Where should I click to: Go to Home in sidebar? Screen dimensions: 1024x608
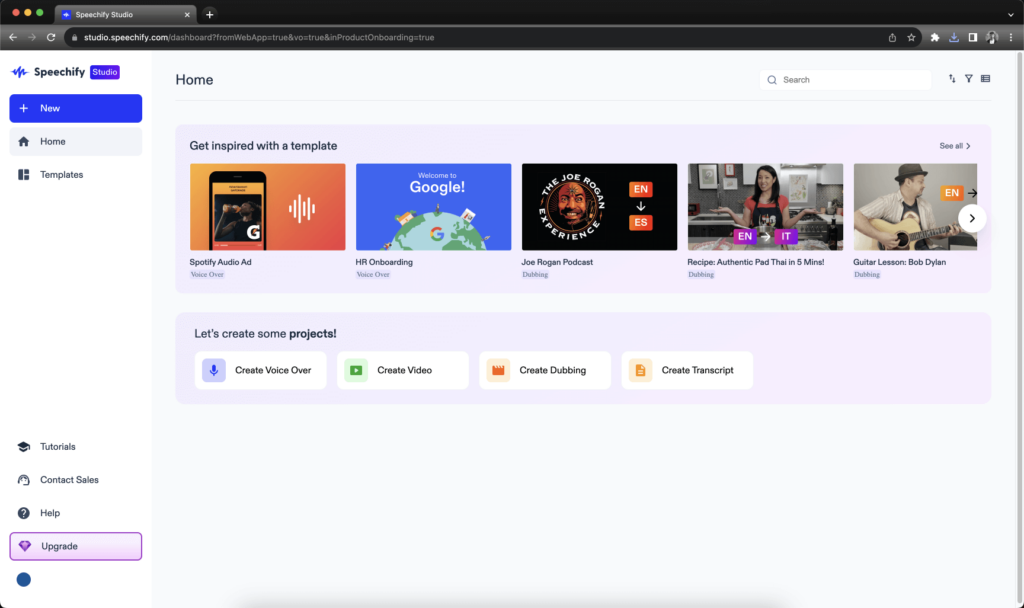click(x=76, y=142)
